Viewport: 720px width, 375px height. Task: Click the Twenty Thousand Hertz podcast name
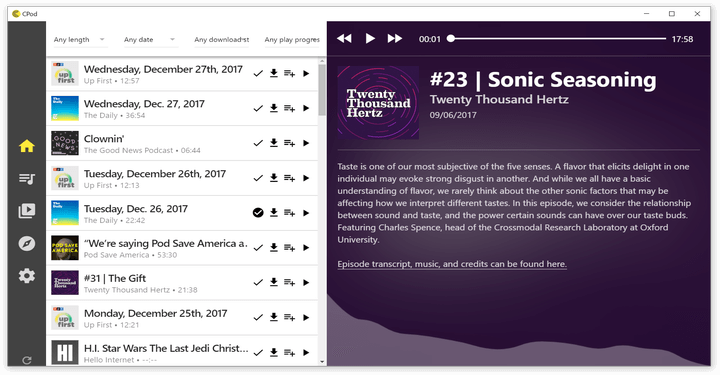[x=499, y=99]
